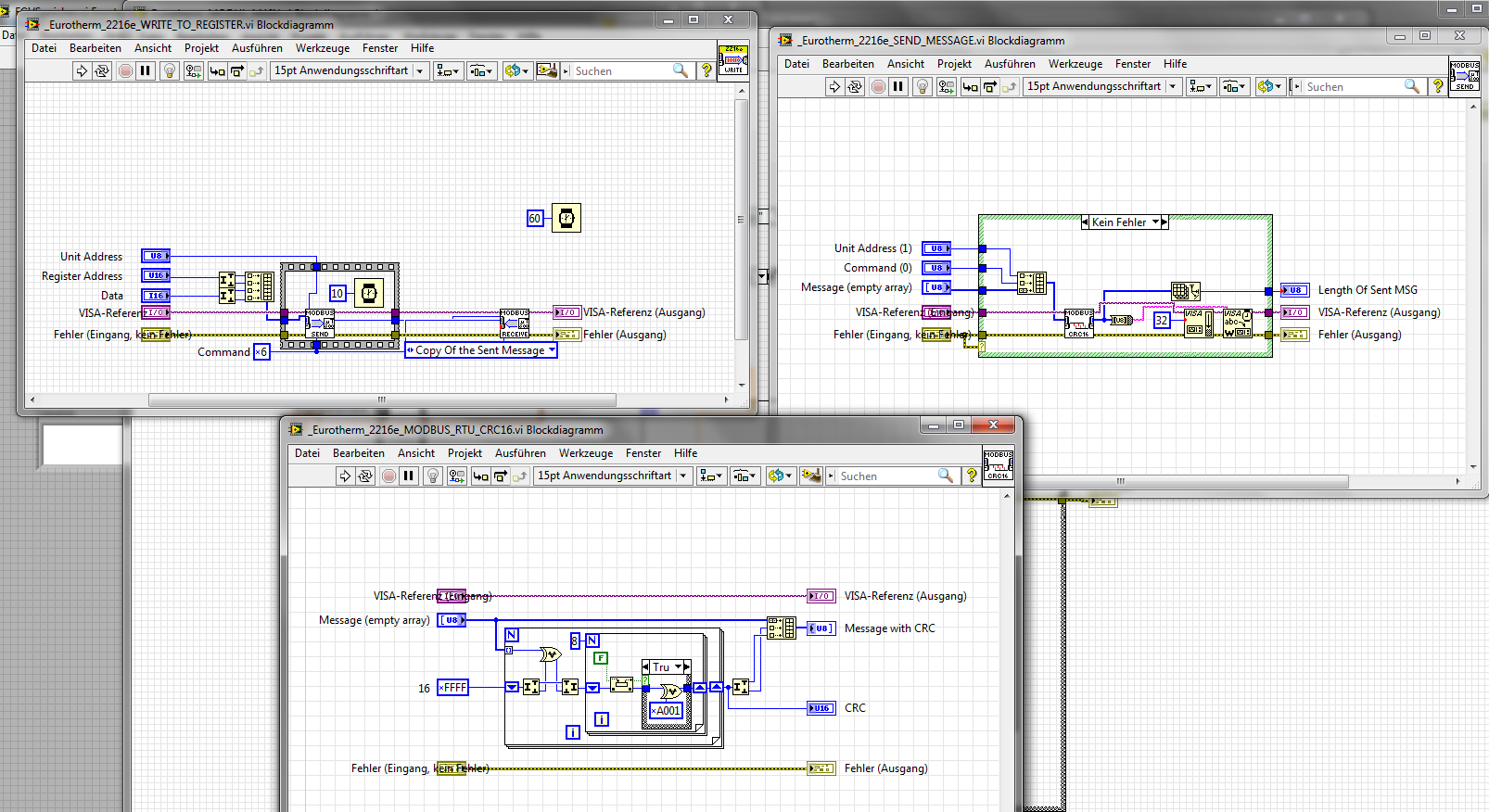
Task: Click Align Objects button in SEND_MESSAGE toolbar
Action: pos(1201,86)
